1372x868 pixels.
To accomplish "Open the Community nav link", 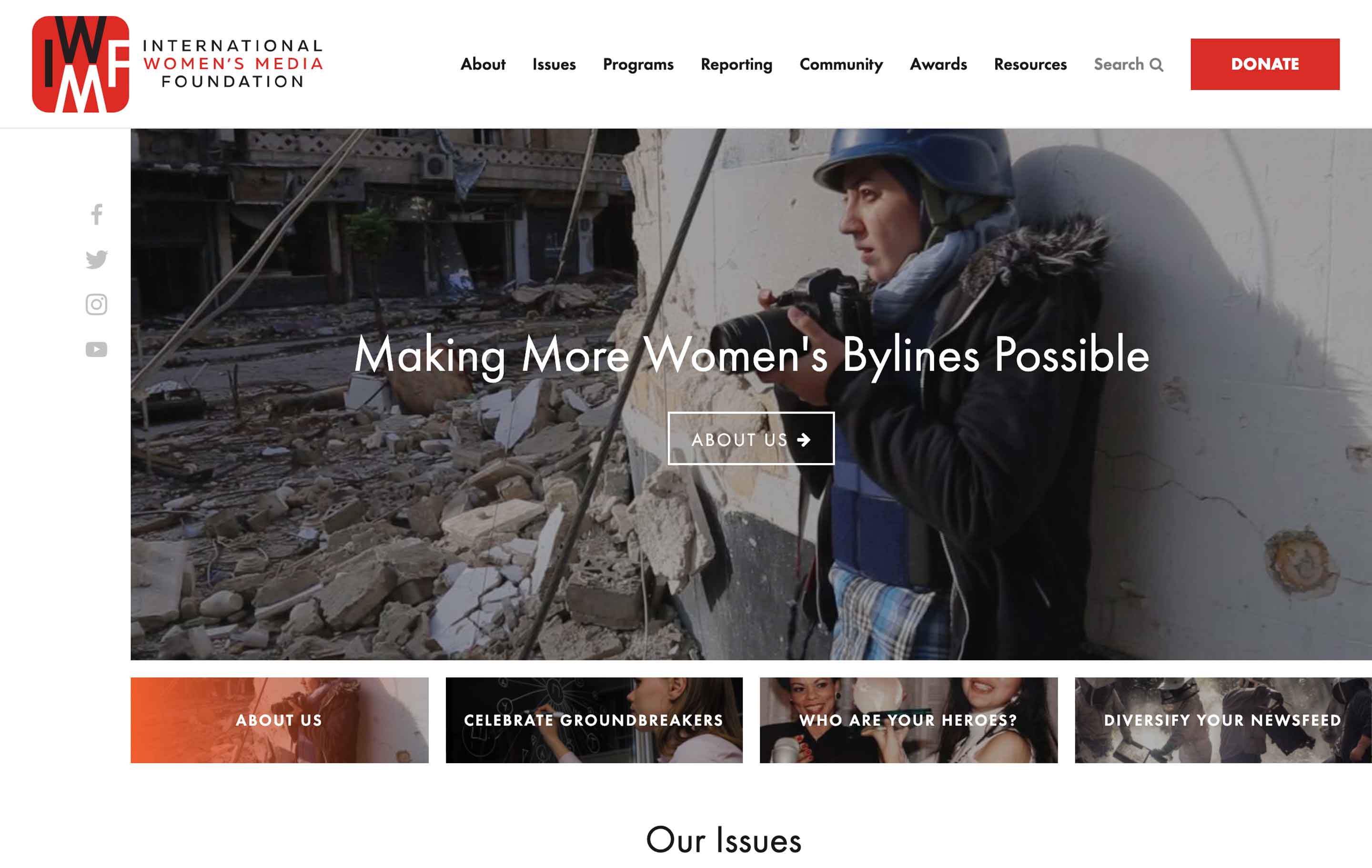I will [841, 64].
